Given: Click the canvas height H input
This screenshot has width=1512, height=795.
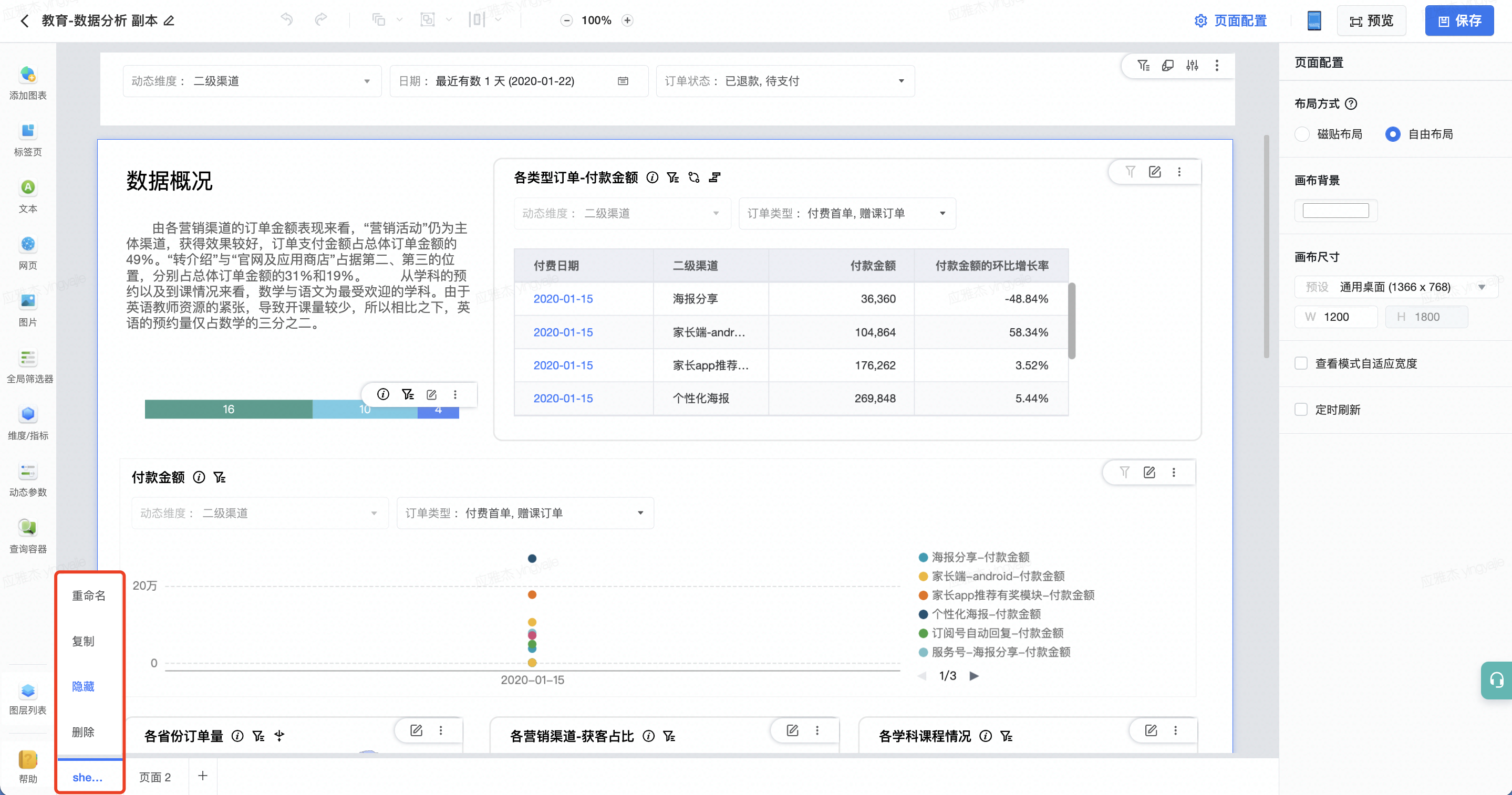Looking at the screenshot, I should pos(1427,317).
